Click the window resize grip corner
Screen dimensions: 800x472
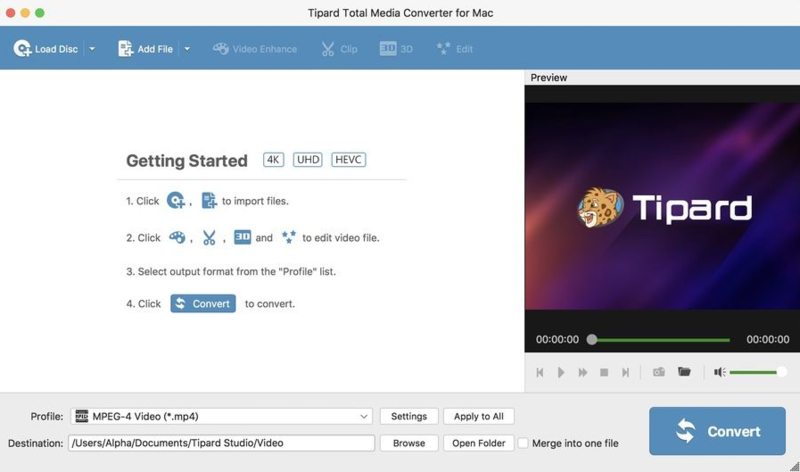point(794,466)
